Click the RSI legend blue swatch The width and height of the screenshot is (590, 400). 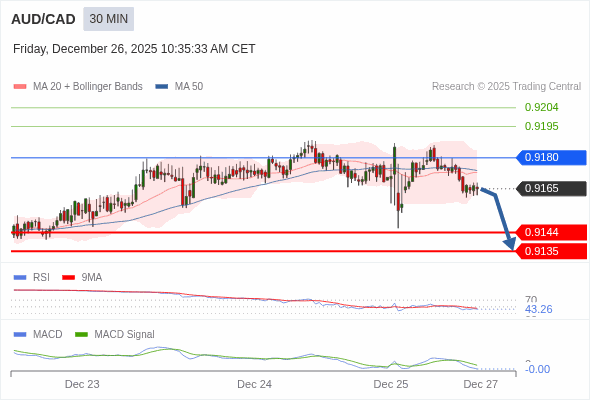(20, 278)
